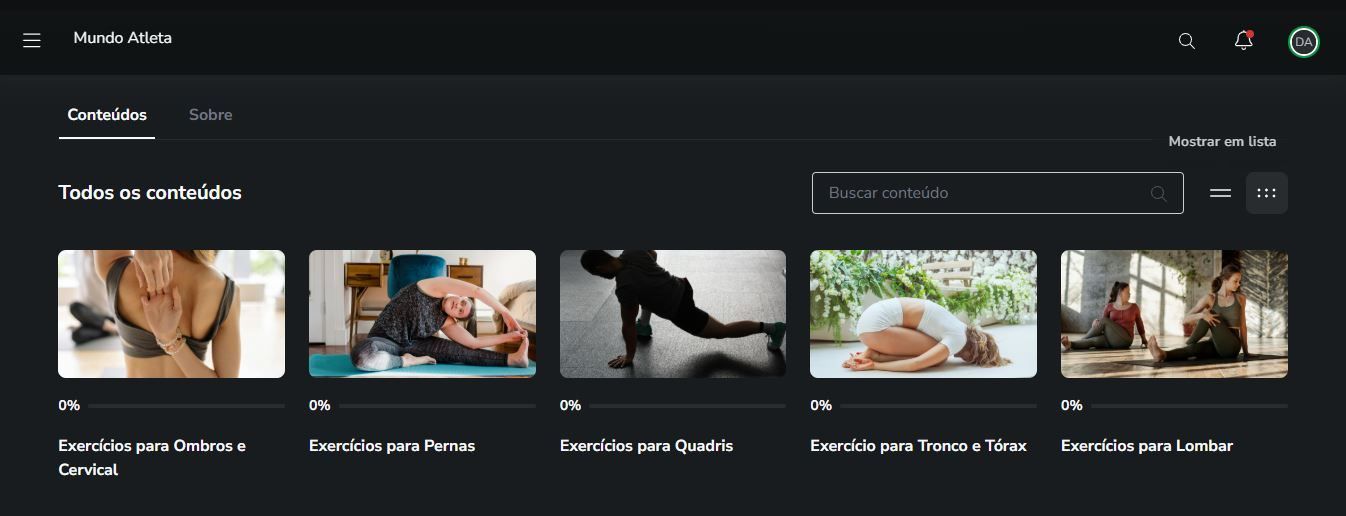This screenshot has height=516, width=1346.
Task: Click the Mundo Atleta title link
Action: [122, 38]
